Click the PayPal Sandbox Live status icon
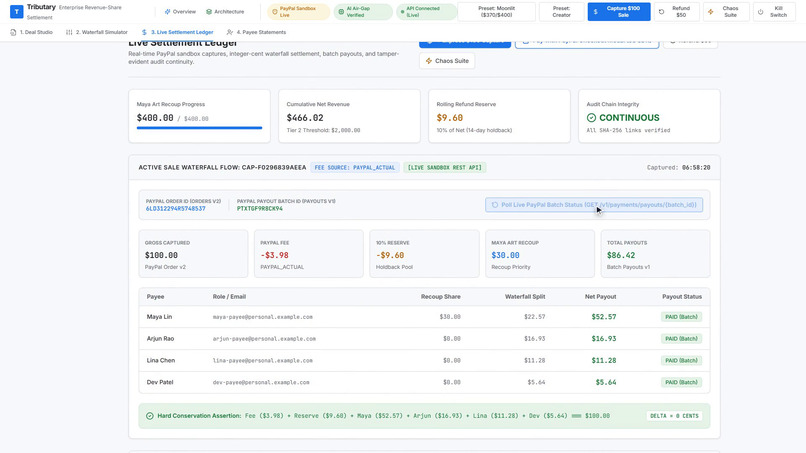 tap(274, 11)
